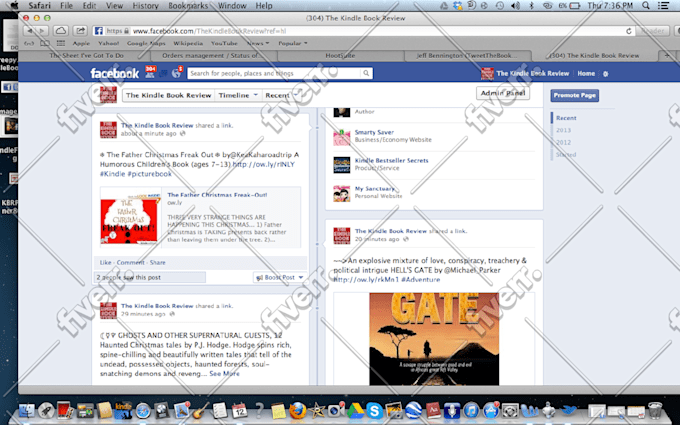Expand the News bookmarks folder
680x425 pixels.
tap(258, 43)
